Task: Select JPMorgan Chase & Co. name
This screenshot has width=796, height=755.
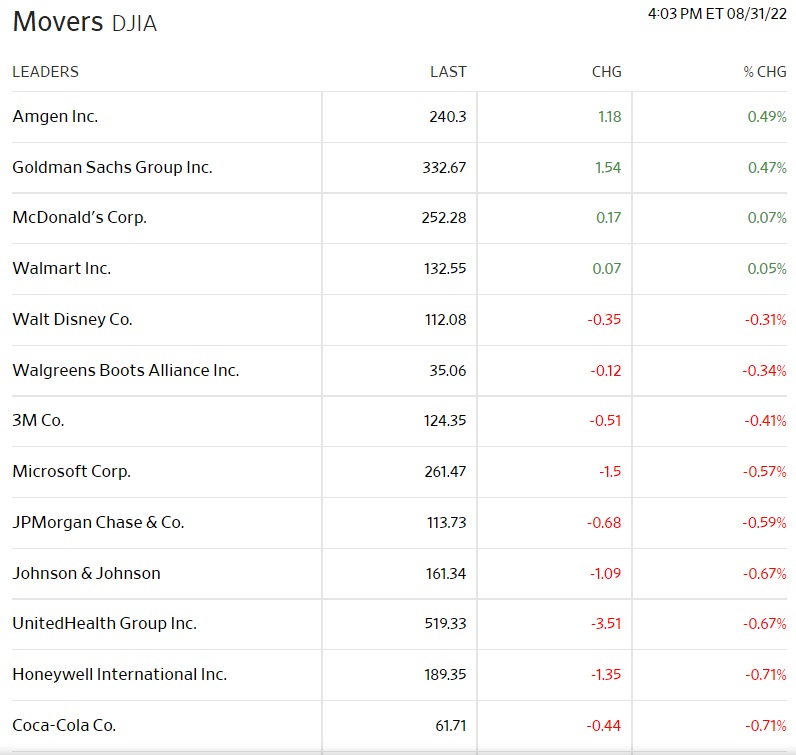Action: pos(98,522)
